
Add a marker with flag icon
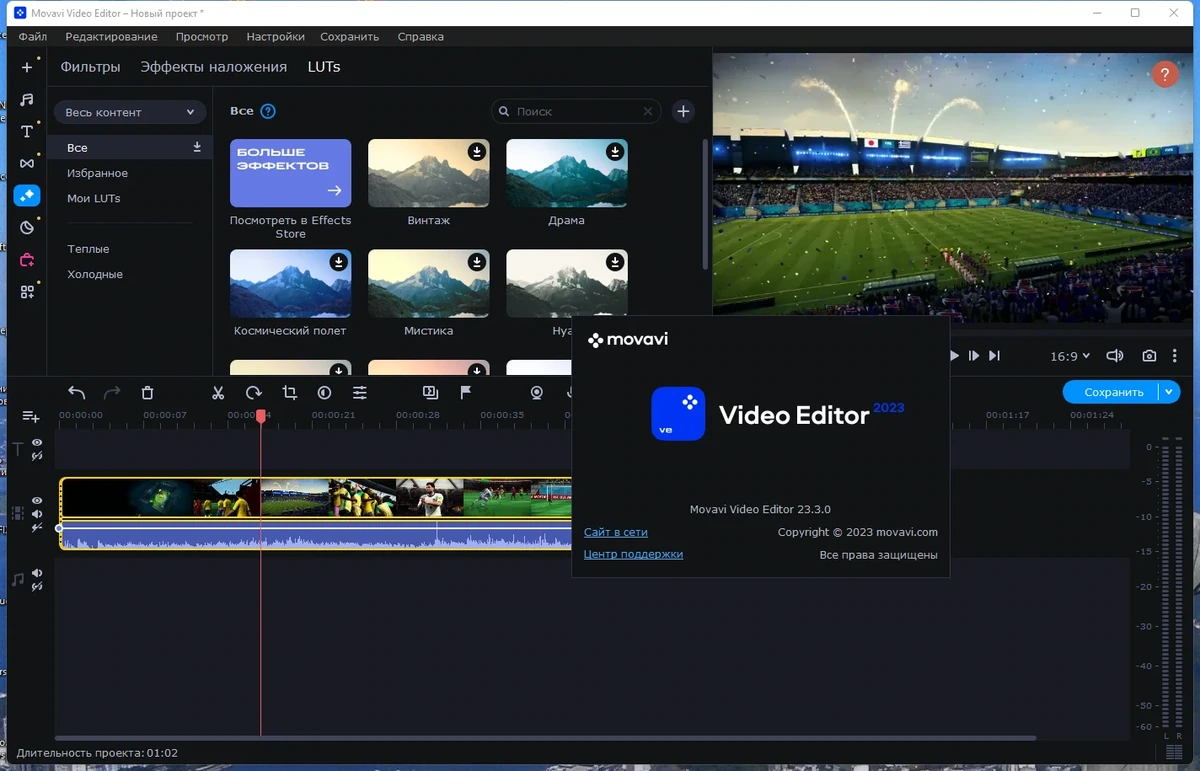466,393
